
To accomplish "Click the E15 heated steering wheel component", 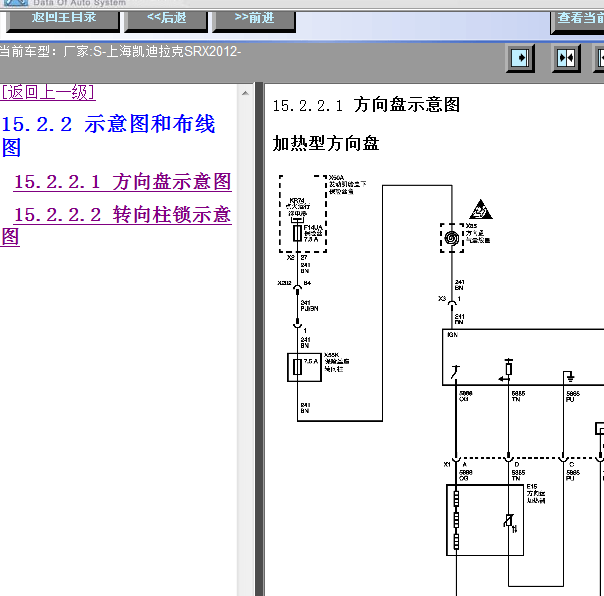I will 485,519.
